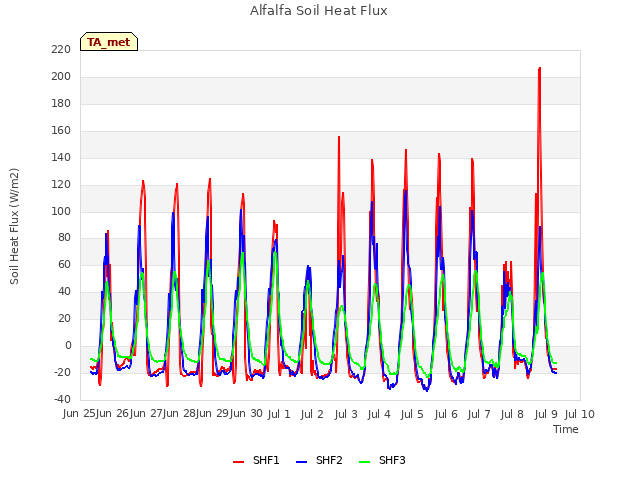Click the Jul 5 x-axis tick label
The image size is (640, 480).
click(x=412, y=414)
